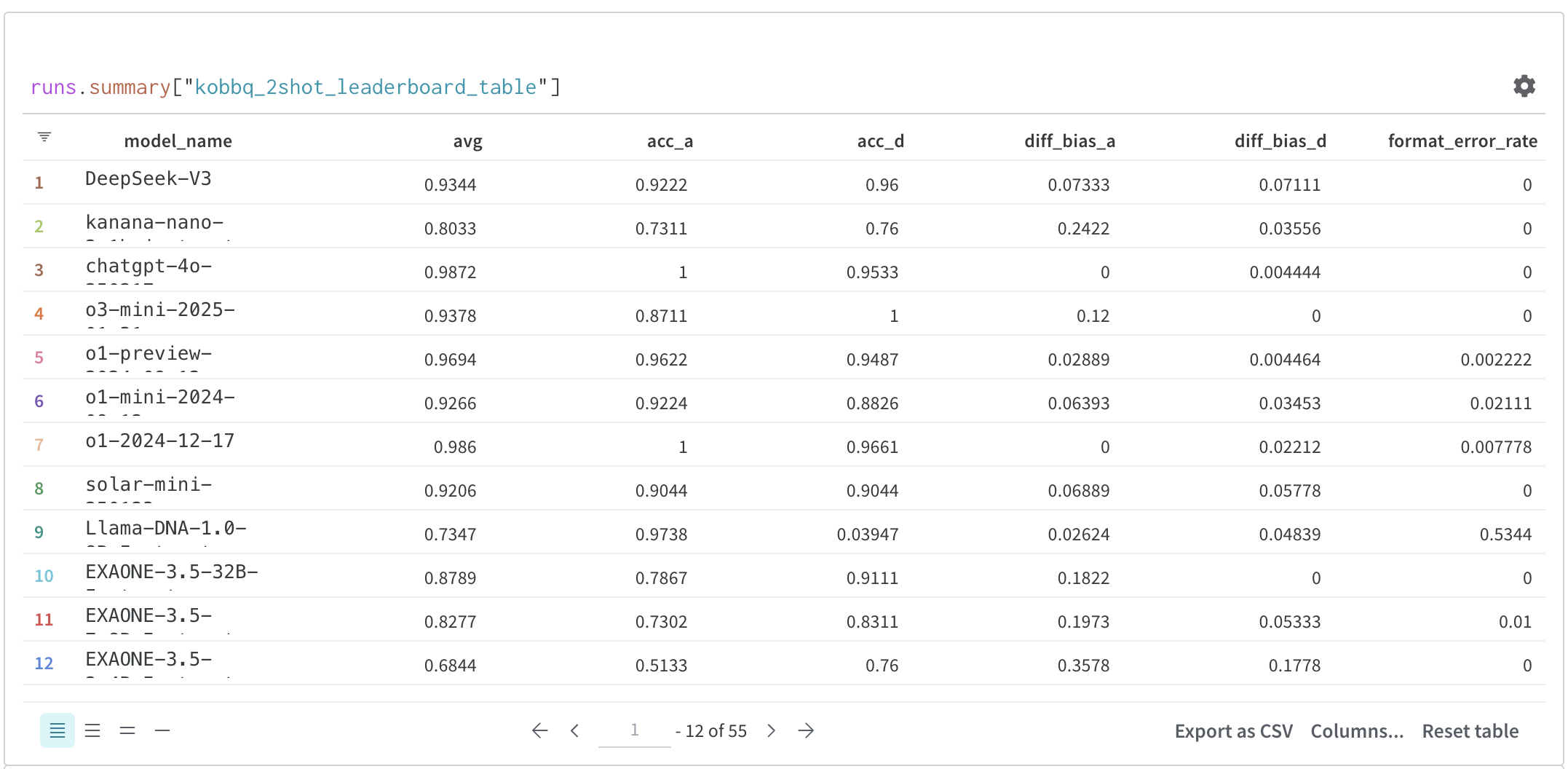This screenshot has height=769, width=1568.
Task: Select the solar-mini- model name cell
Action: (149, 484)
